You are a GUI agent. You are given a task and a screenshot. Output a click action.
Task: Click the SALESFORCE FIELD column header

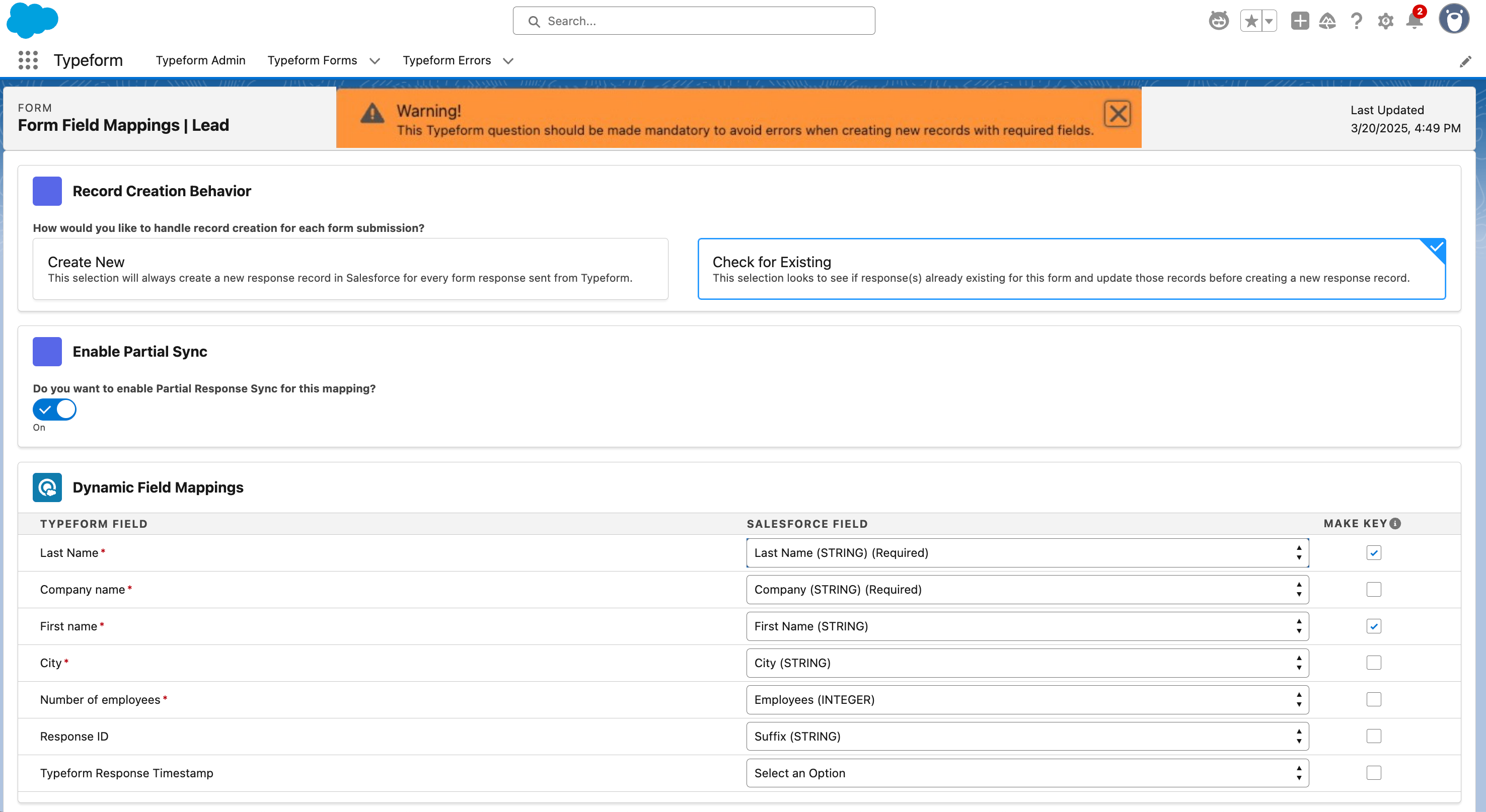[x=807, y=524]
